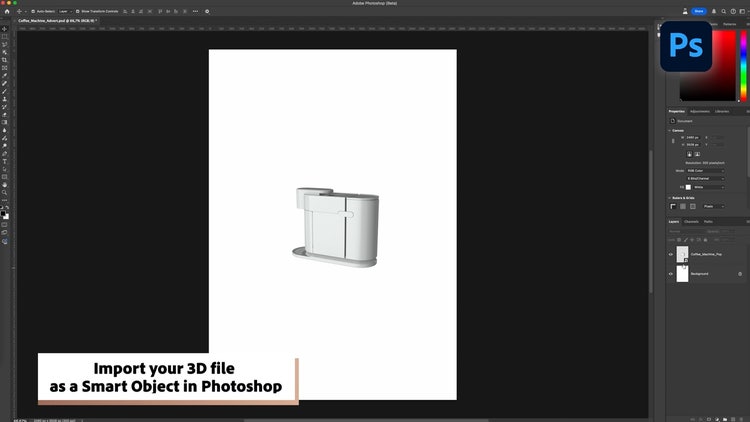Select the Rectangular Marquee tool
750x422 pixels.
(x=5, y=37)
